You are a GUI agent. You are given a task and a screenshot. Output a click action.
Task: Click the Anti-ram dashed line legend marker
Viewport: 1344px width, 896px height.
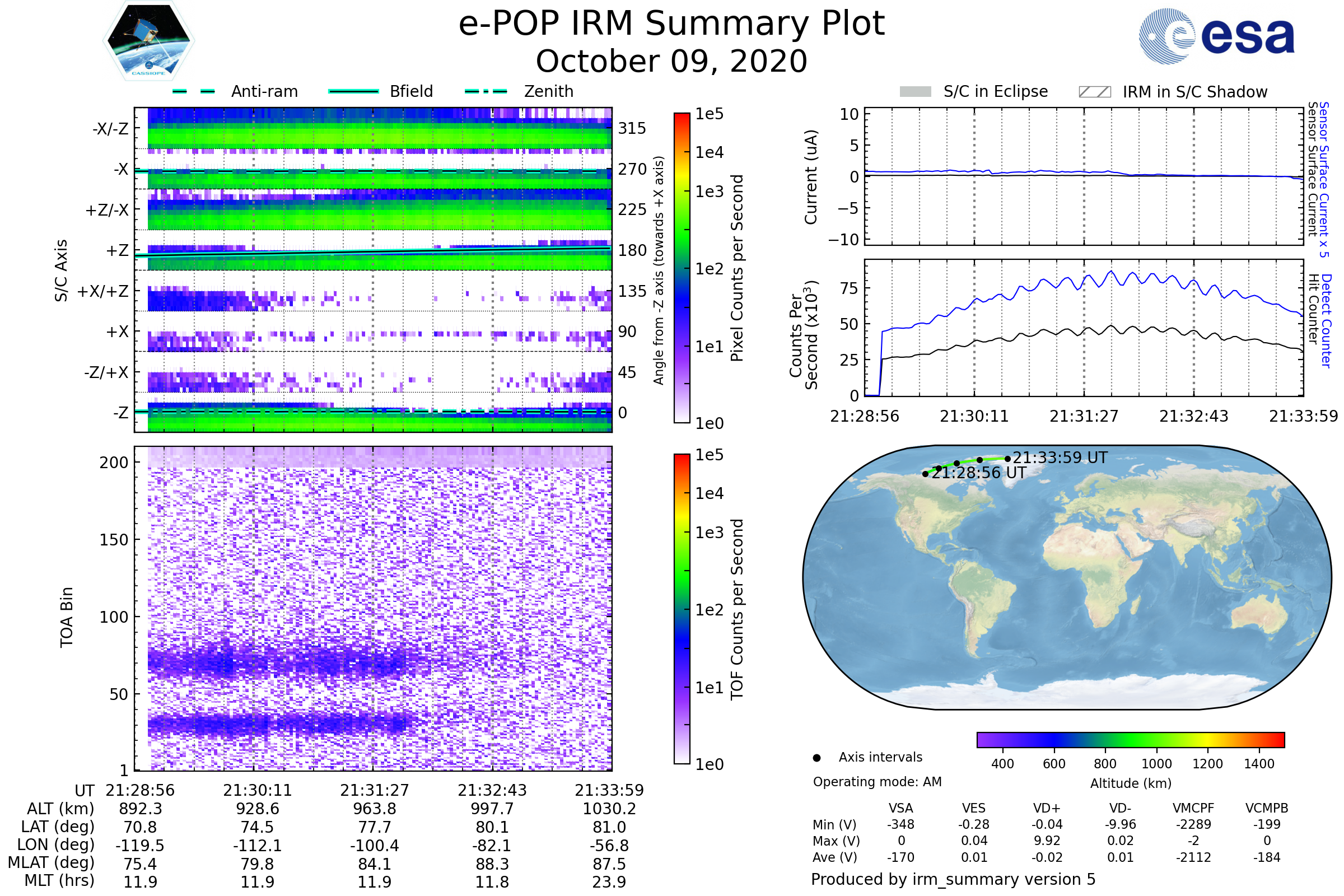[194, 91]
